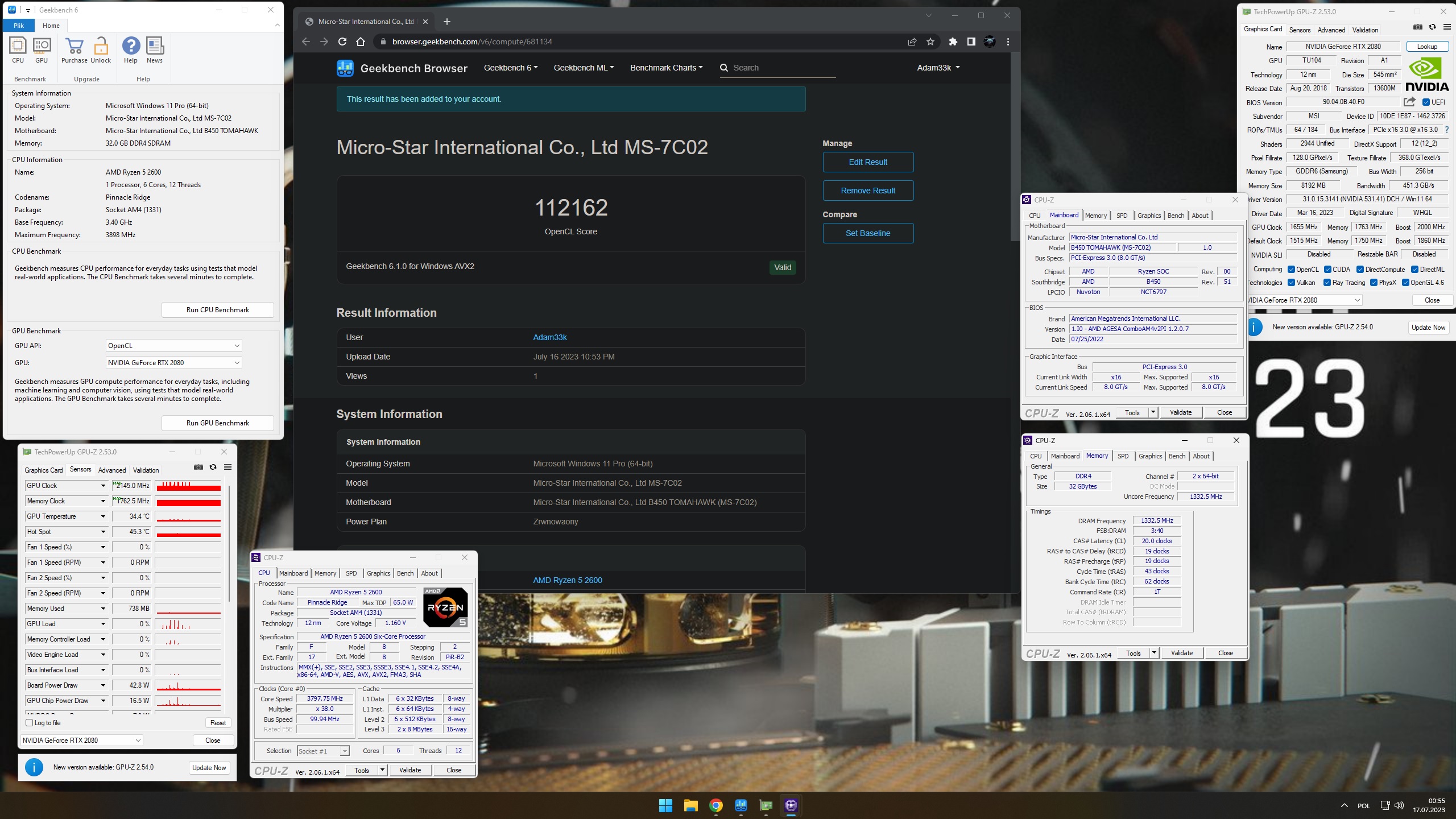Go back in the browser
The image size is (1456, 819).
coord(306,42)
